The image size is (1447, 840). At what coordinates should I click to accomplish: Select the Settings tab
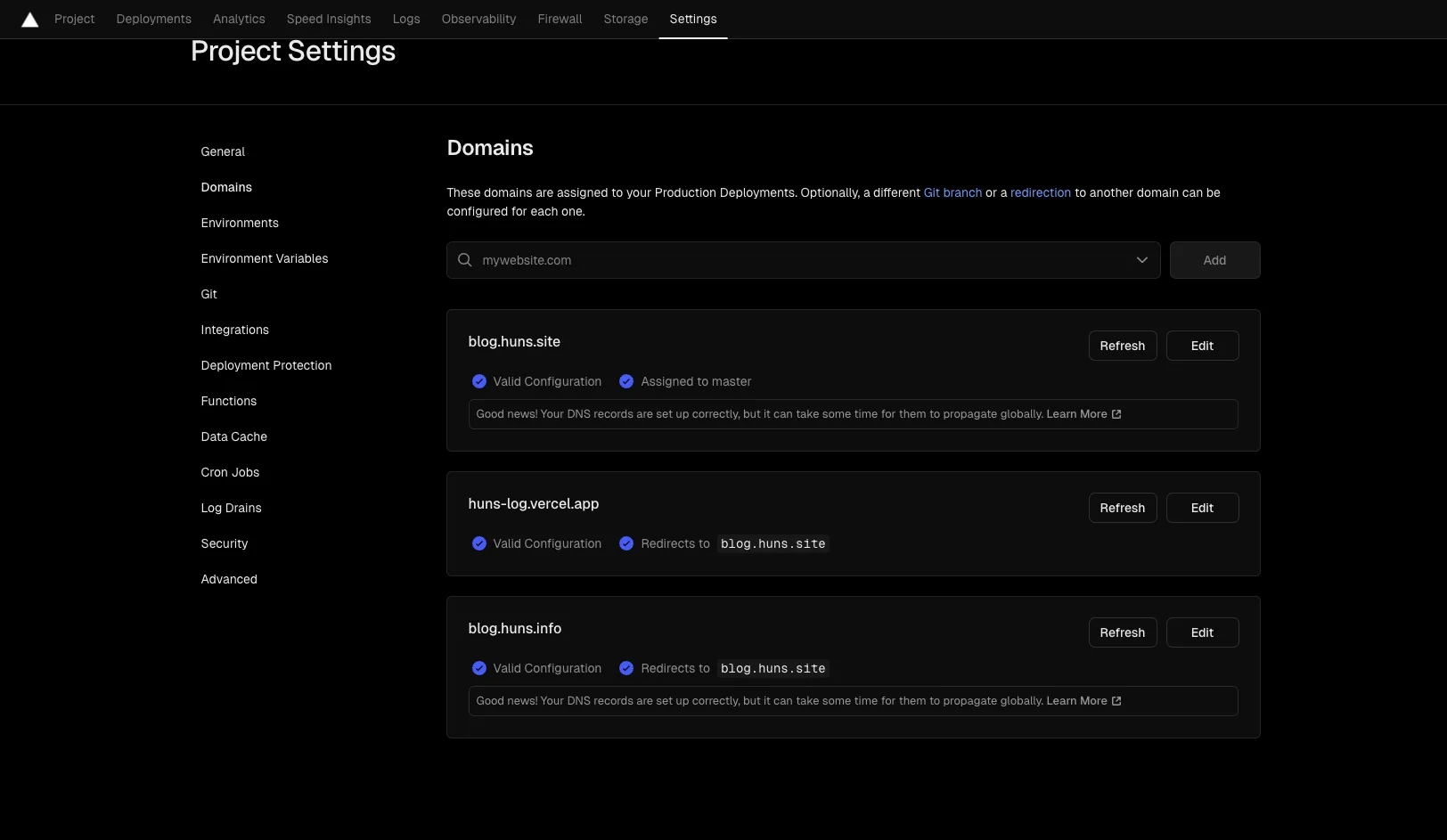click(693, 19)
